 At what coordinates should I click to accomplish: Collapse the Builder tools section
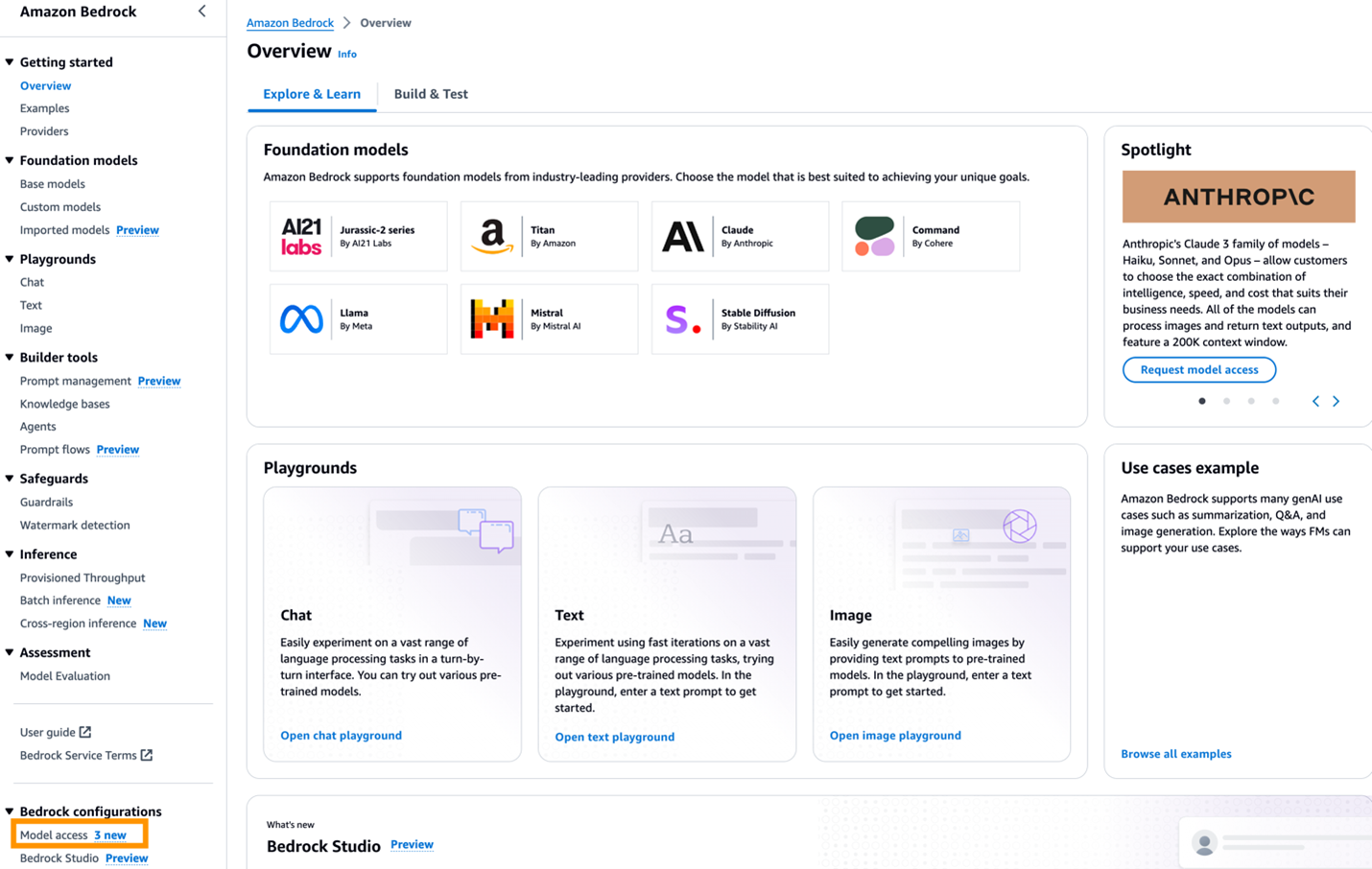[x=10, y=357]
